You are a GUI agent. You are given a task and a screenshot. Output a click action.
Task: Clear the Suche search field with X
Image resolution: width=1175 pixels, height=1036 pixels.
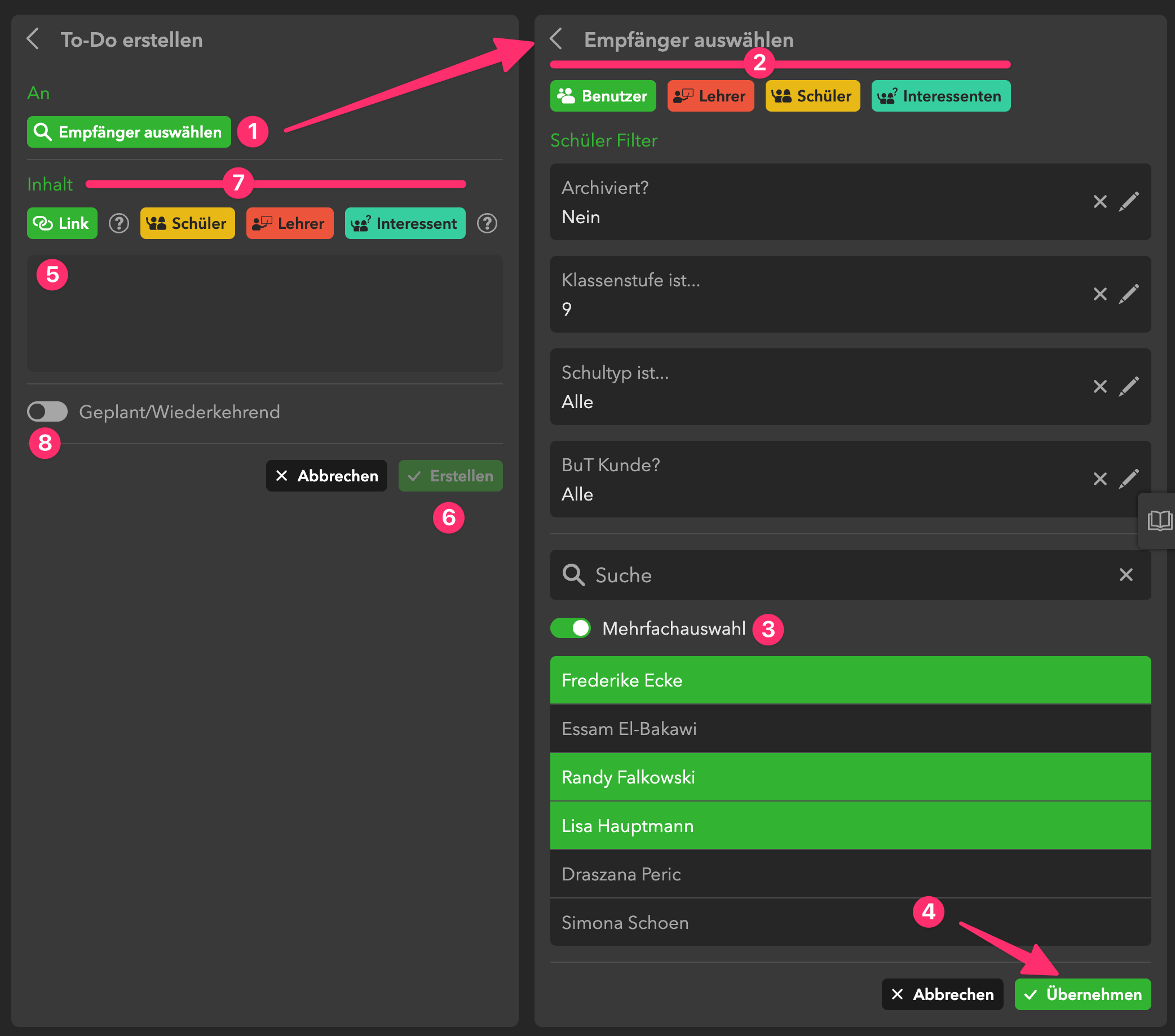click(x=1125, y=574)
